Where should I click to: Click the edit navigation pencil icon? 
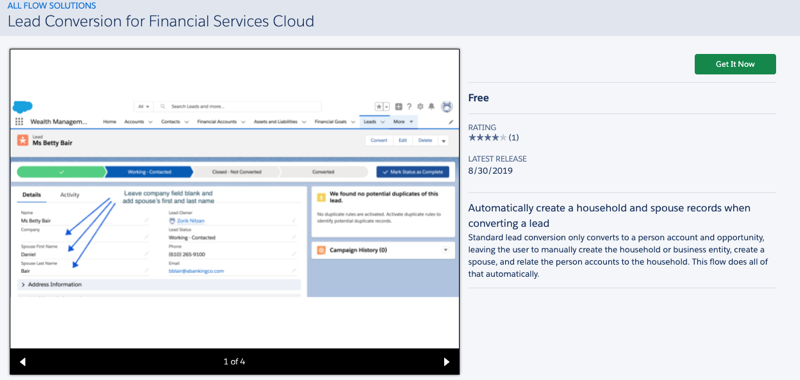451,122
